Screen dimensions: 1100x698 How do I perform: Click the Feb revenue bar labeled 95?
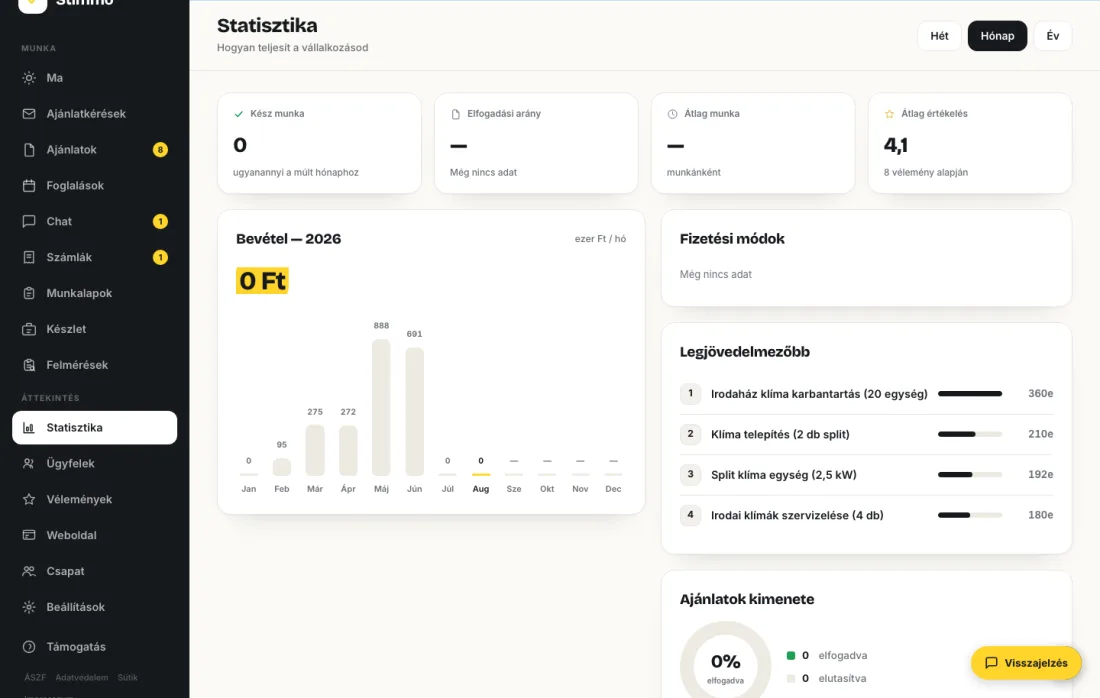(281, 467)
